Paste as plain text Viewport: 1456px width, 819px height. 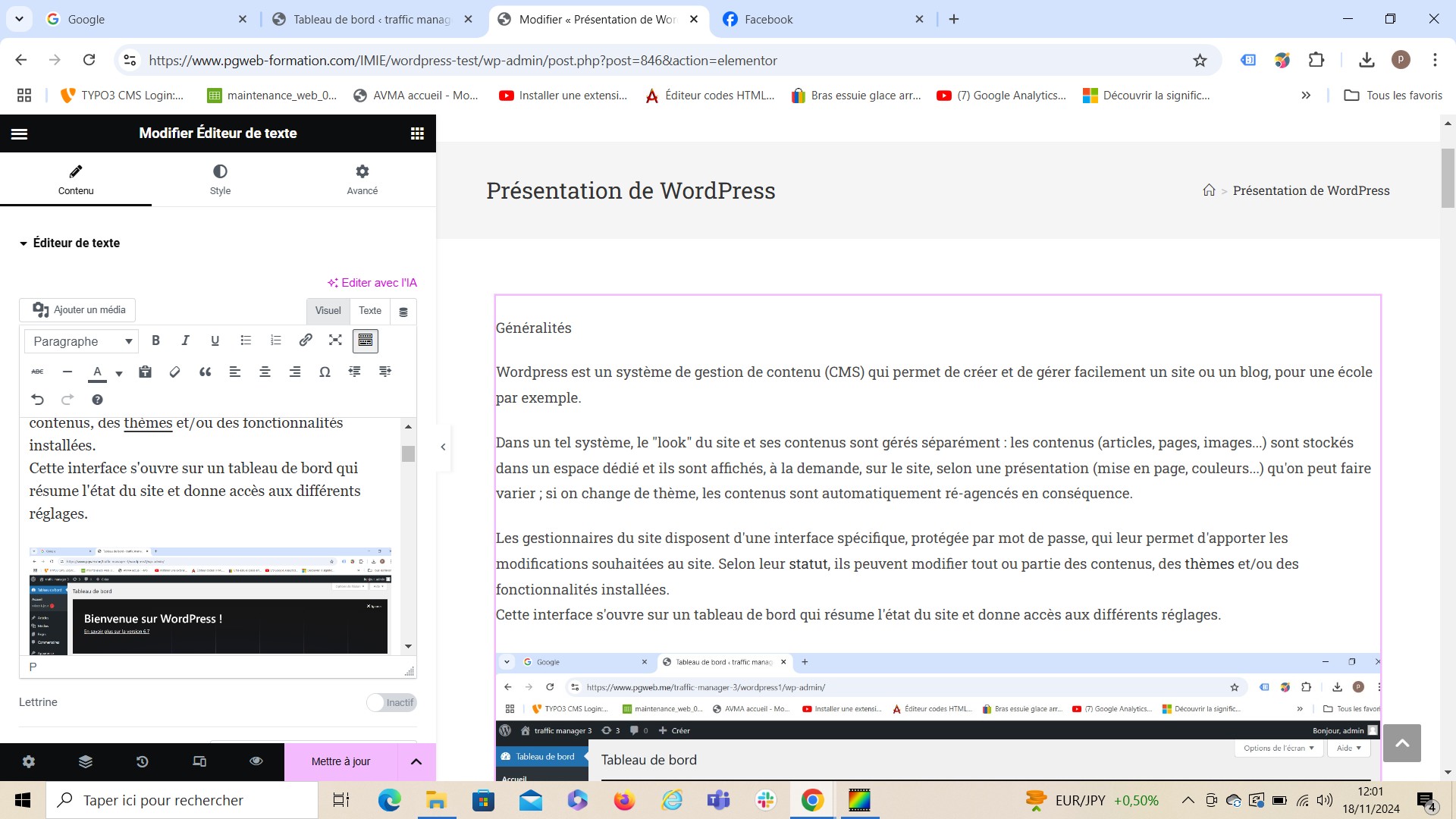click(x=146, y=372)
